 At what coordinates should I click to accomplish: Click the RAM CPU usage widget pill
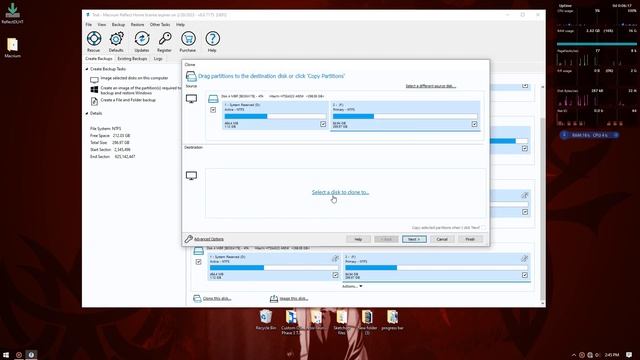pyautogui.click(x=590, y=135)
